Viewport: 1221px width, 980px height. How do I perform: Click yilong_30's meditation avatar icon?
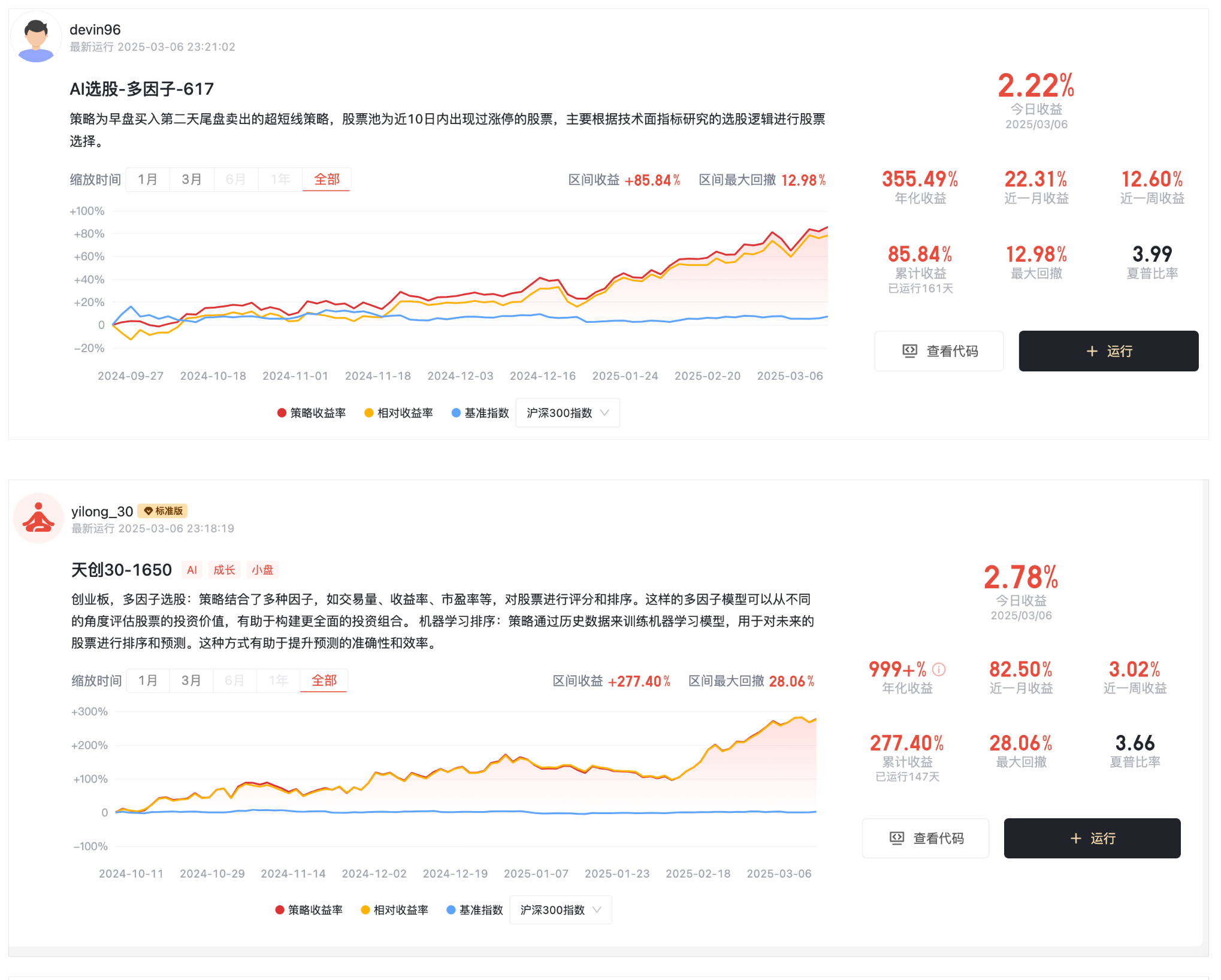(x=38, y=518)
